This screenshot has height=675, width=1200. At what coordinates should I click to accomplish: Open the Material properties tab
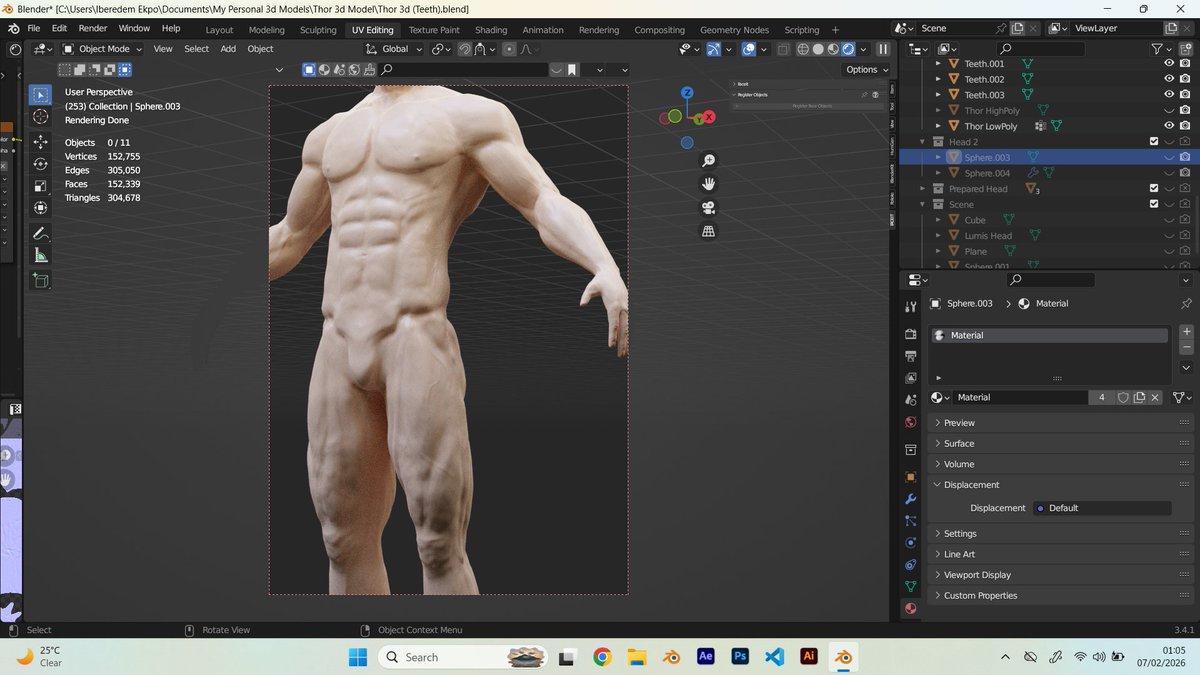tap(910, 608)
